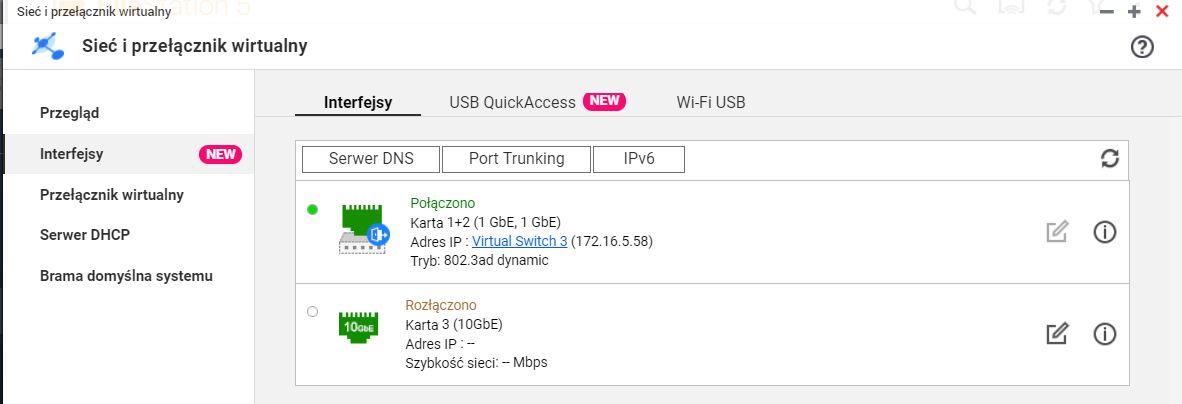
Task: Open the help question mark icon
Action: pos(1142,47)
